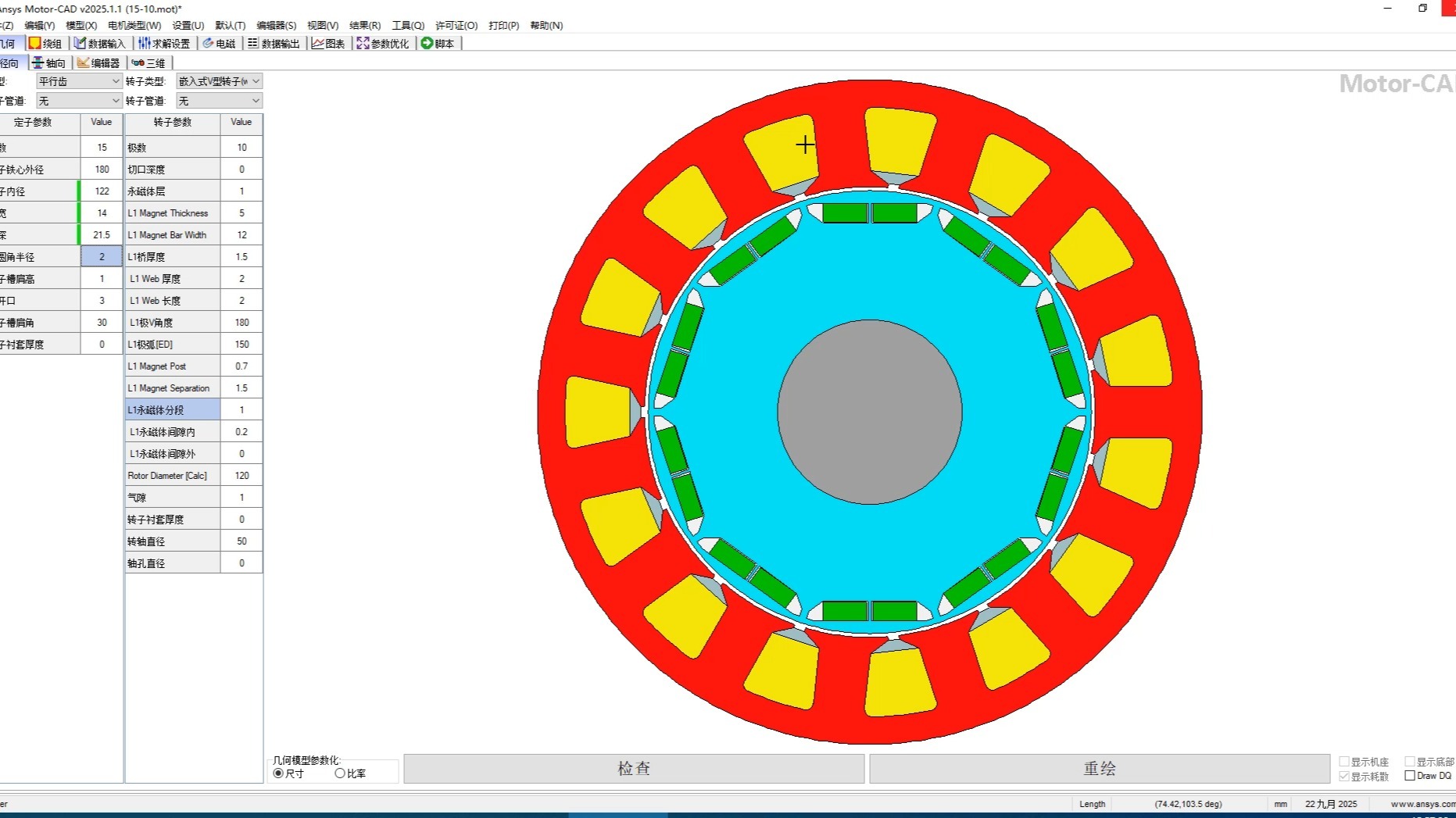The height and width of the screenshot is (818, 1456).
Task: Edit the stator value cell showing 21.5
Action: [102, 235]
